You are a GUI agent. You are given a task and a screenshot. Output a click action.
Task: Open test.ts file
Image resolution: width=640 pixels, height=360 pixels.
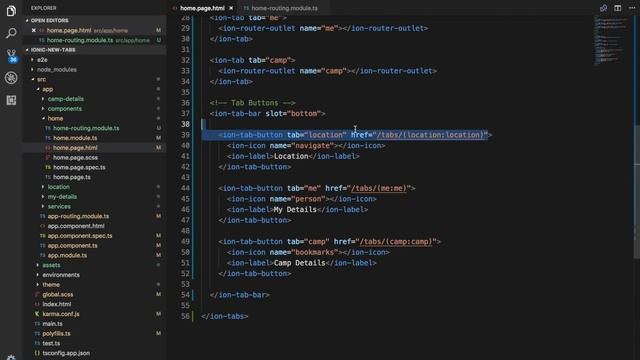(x=51, y=344)
